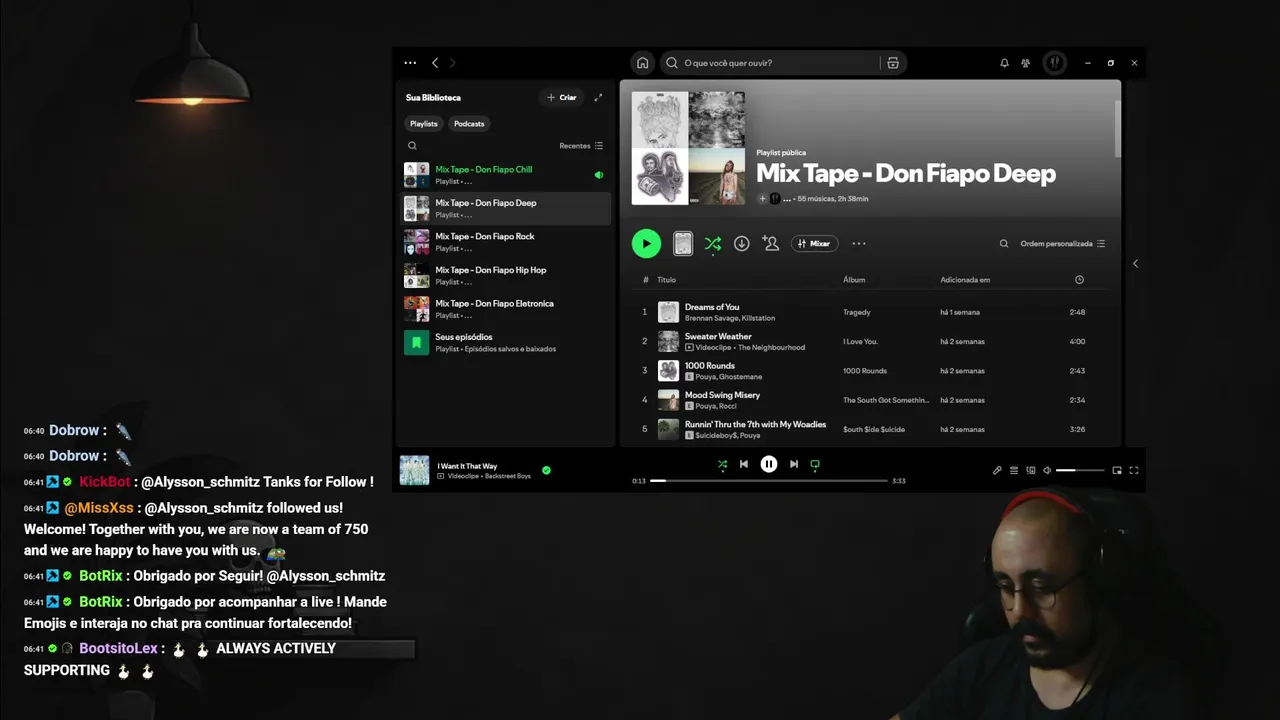
Task: Click green saved checkmark next to I Want It That Way
Action: tap(546, 470)
